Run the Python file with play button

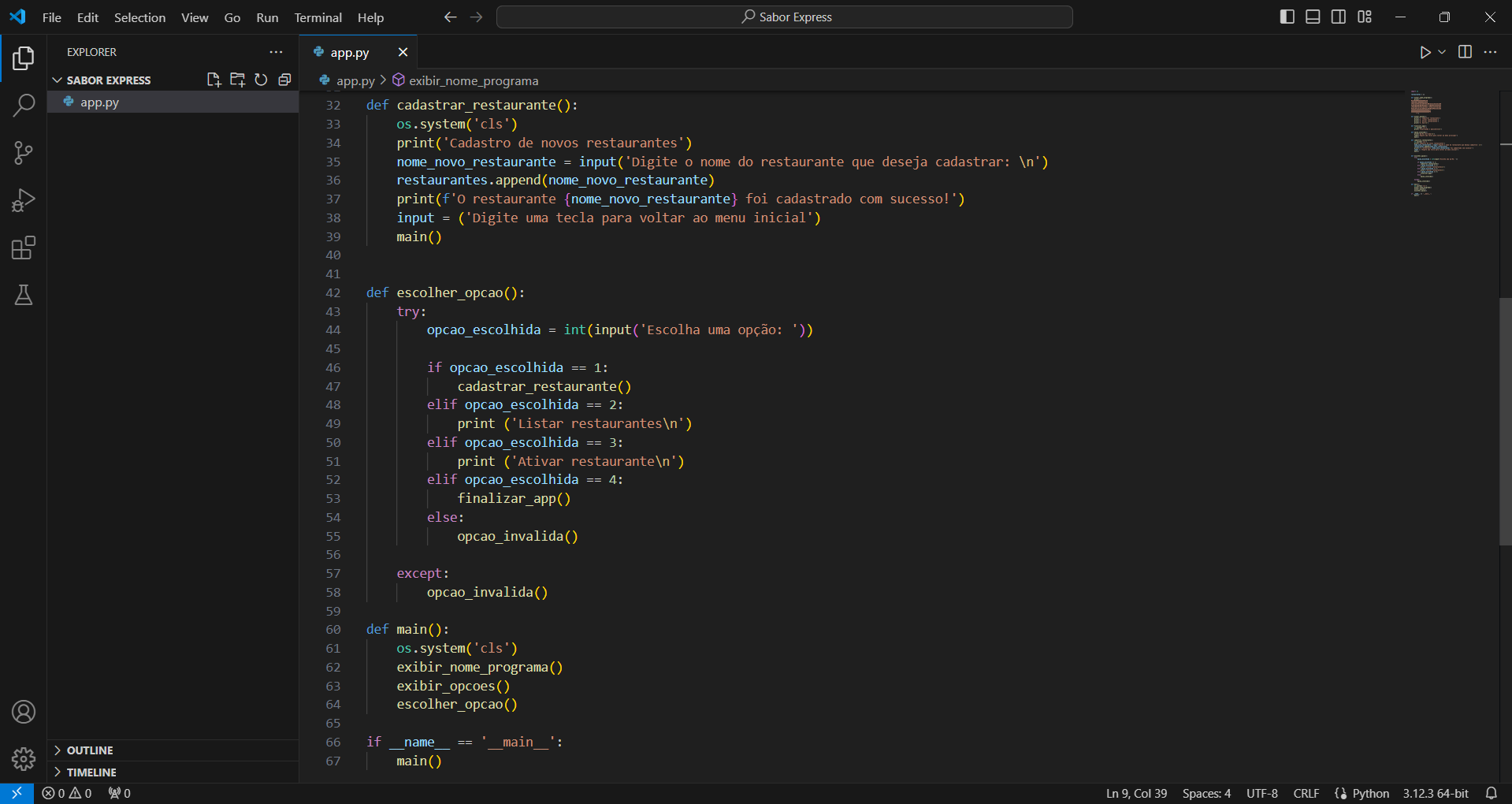tap(1425, 52)
